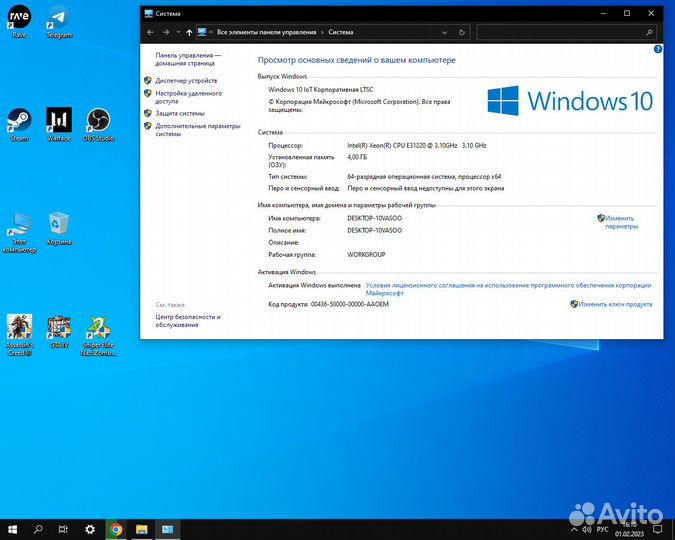Click the product code 00436-50000-00000-AAOEM

(350, 304)
